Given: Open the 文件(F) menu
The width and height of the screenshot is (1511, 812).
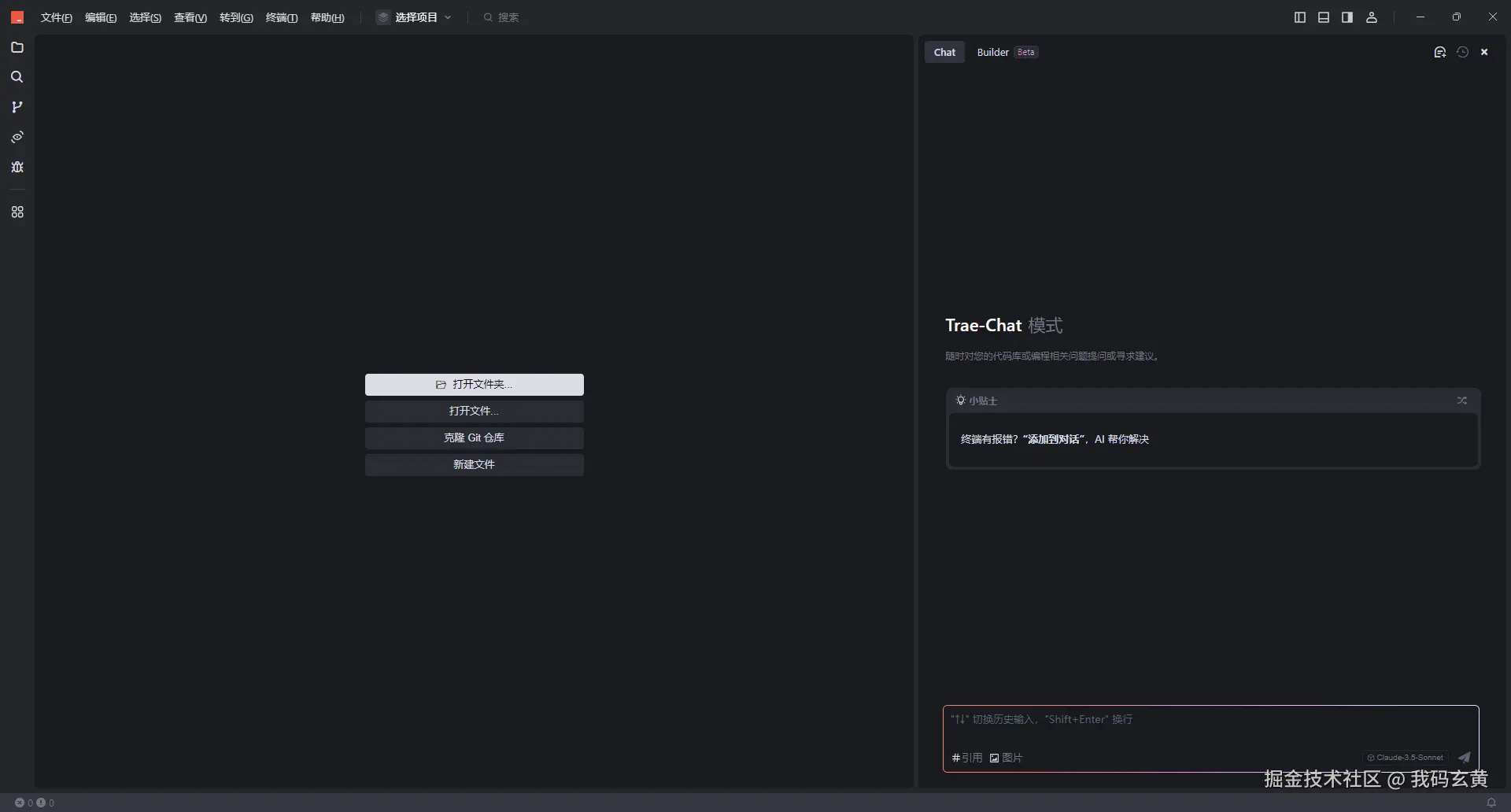Looking at the screenshot, I should click(57, 17).
